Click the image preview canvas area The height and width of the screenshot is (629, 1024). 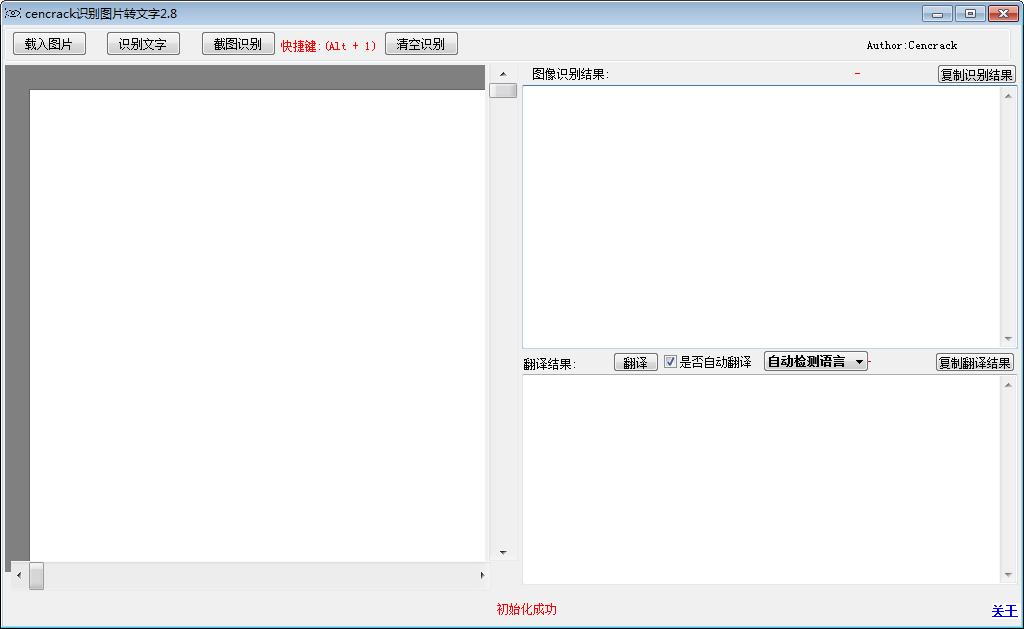click(x=257, y=325)
